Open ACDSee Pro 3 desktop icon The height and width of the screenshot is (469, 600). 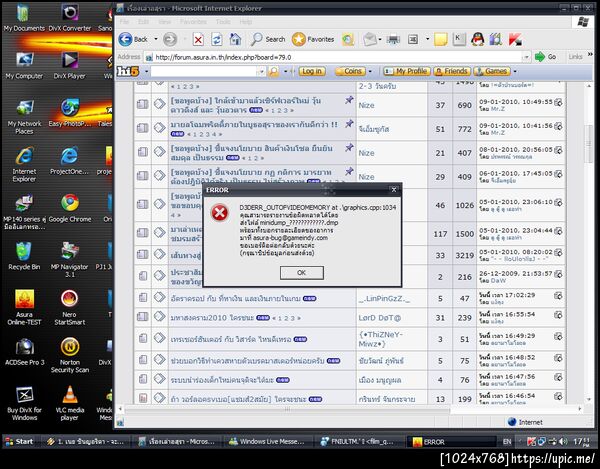(x=24, y=351)
